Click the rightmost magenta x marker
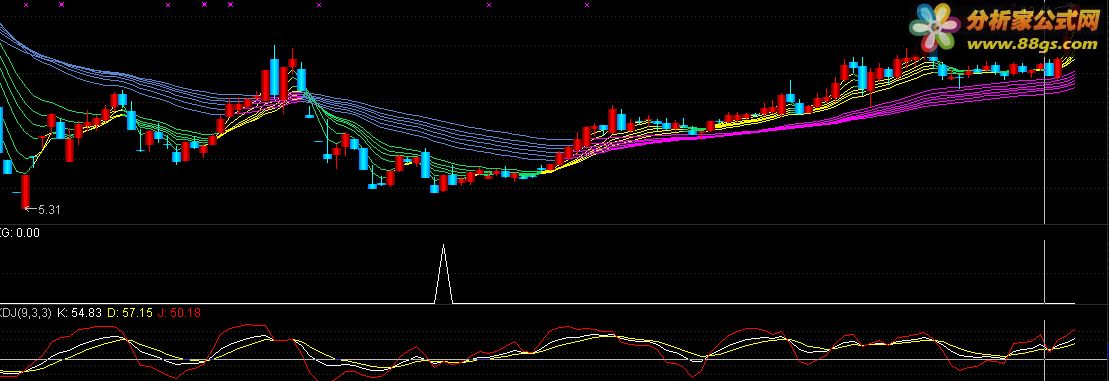This screenshot has width=1109, height=381. pyautogui.click(x=587, y=5)
